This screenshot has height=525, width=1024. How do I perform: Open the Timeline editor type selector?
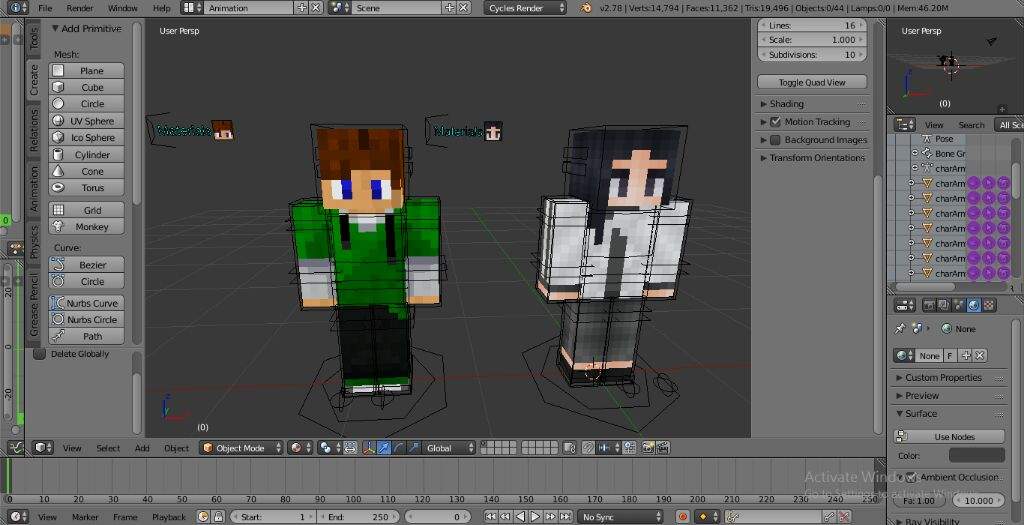(20, 517)
